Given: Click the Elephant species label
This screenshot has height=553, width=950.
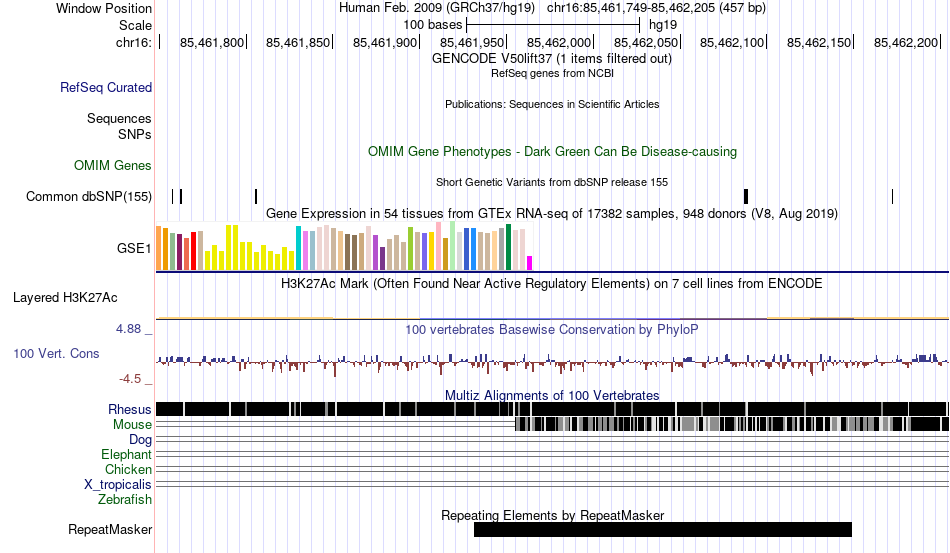Looking at the screenshot, I should [x=127, y=454].
